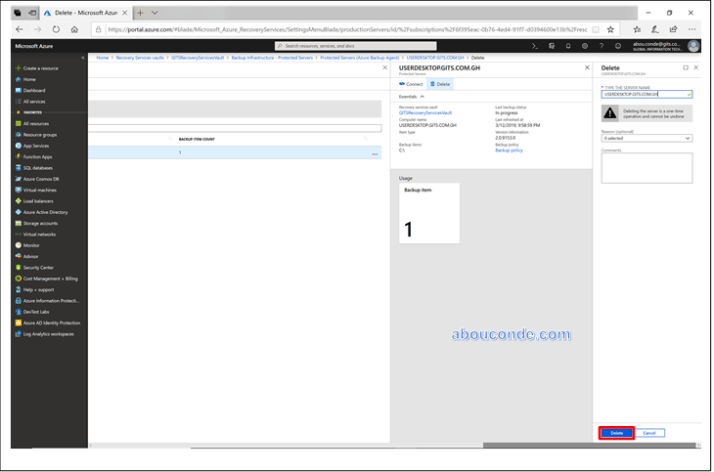714x472 pixels.
Task: Collapse the left sidebar with the chevron
Action: (x=81, y=56)
